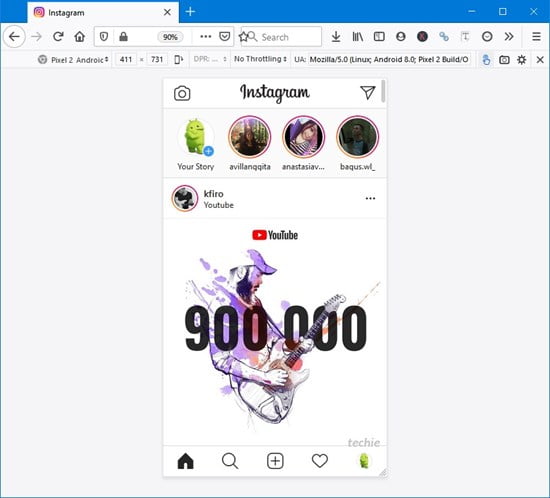
Task: Open the Firefox account icon
Action: tap(401, 36)
